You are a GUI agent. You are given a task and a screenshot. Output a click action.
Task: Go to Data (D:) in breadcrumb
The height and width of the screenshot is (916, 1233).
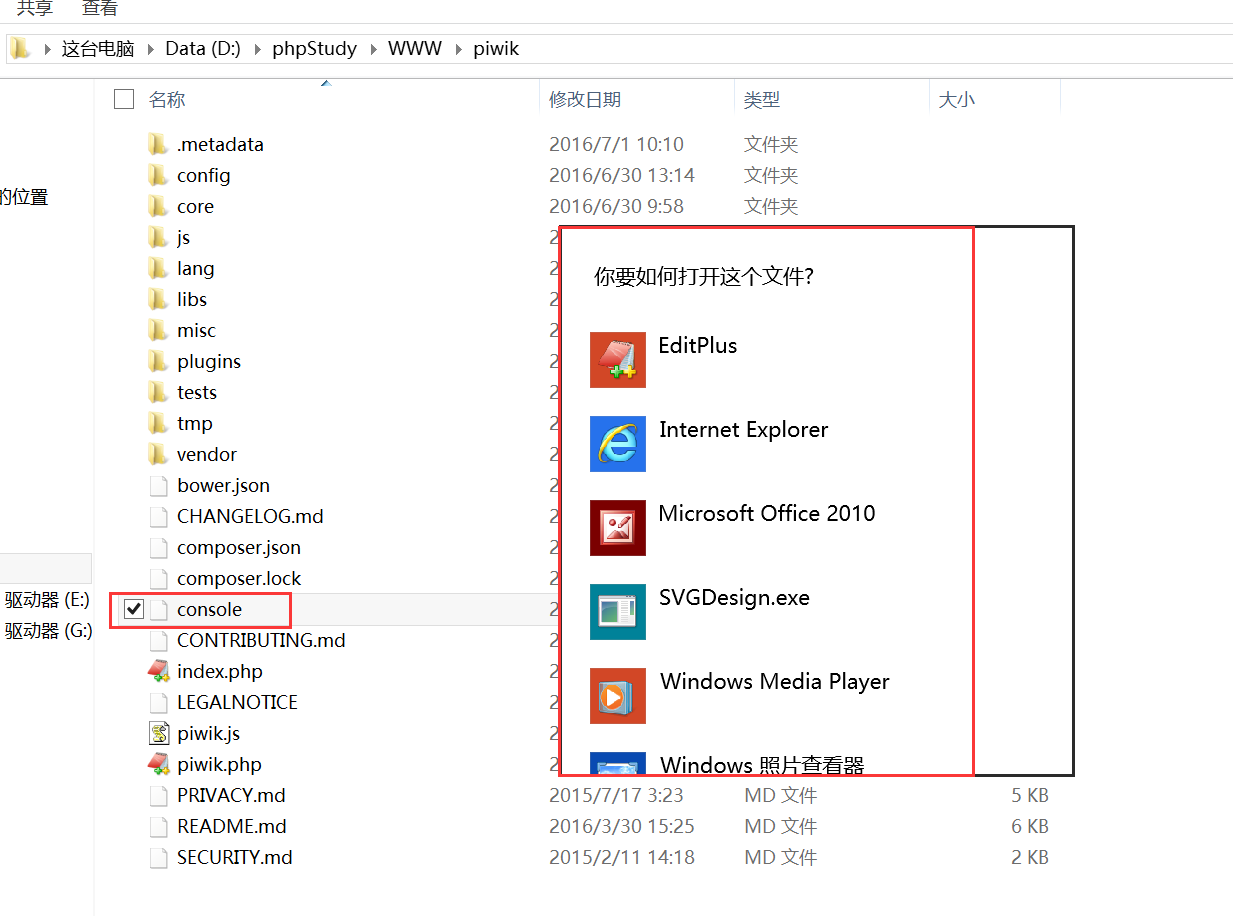[x=203, y=49]
